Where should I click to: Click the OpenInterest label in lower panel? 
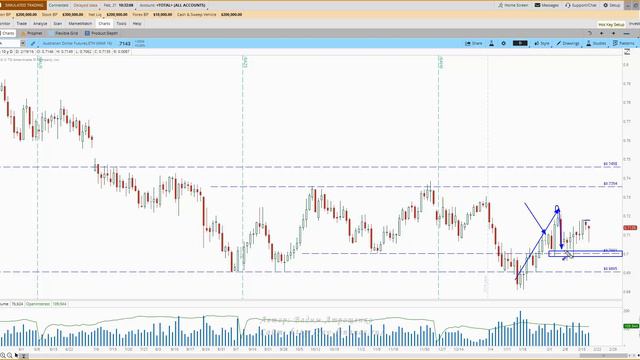point(38,304)
